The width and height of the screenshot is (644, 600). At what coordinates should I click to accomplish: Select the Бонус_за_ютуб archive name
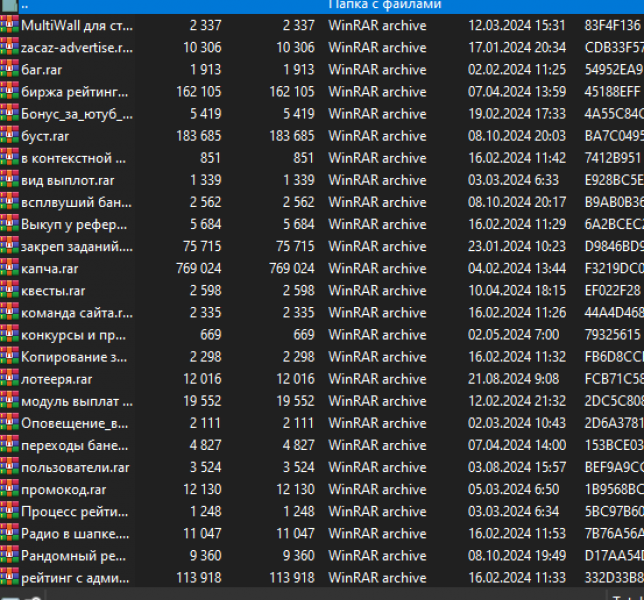point(76,114)
